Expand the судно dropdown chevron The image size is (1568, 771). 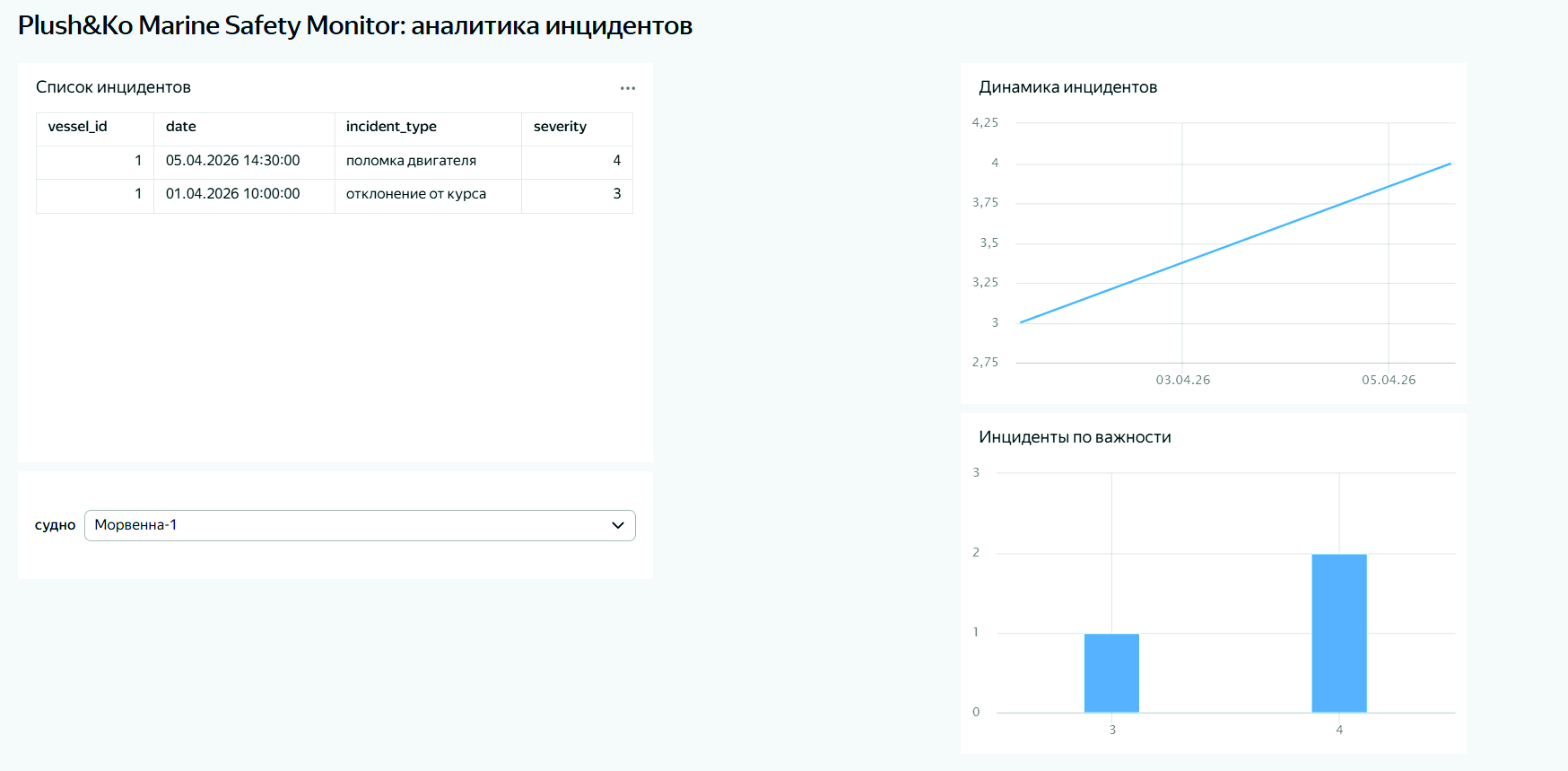pos(618,525)
